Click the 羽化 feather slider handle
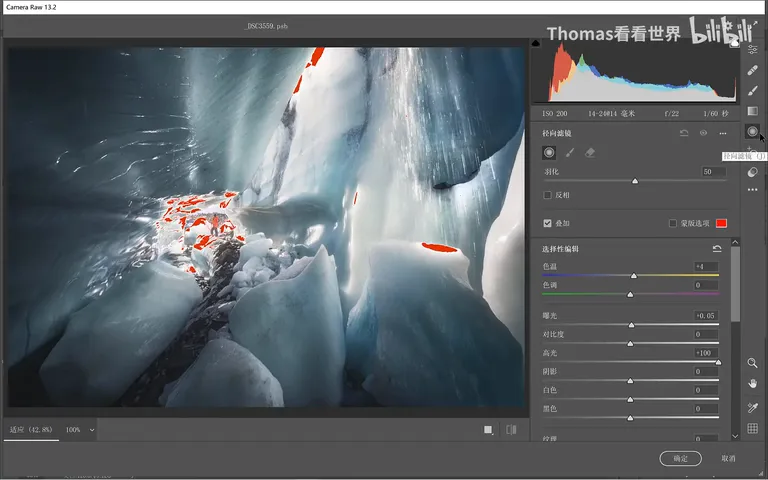This screenshot has height=480, width=768. pos(635,181)
